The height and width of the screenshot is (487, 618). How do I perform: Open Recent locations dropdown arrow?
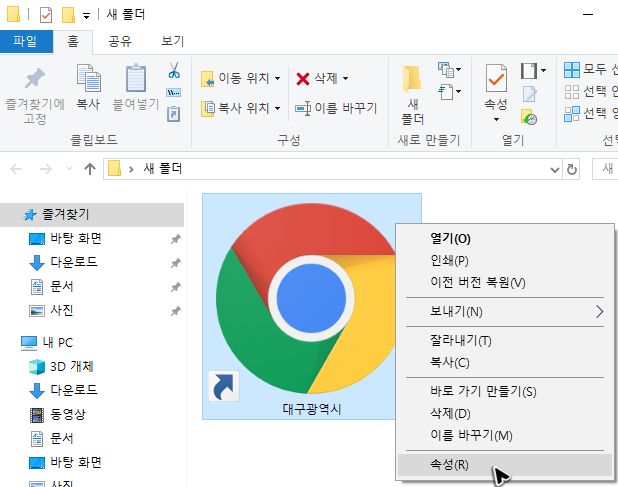pyautogui.click(x=69, y=169)
